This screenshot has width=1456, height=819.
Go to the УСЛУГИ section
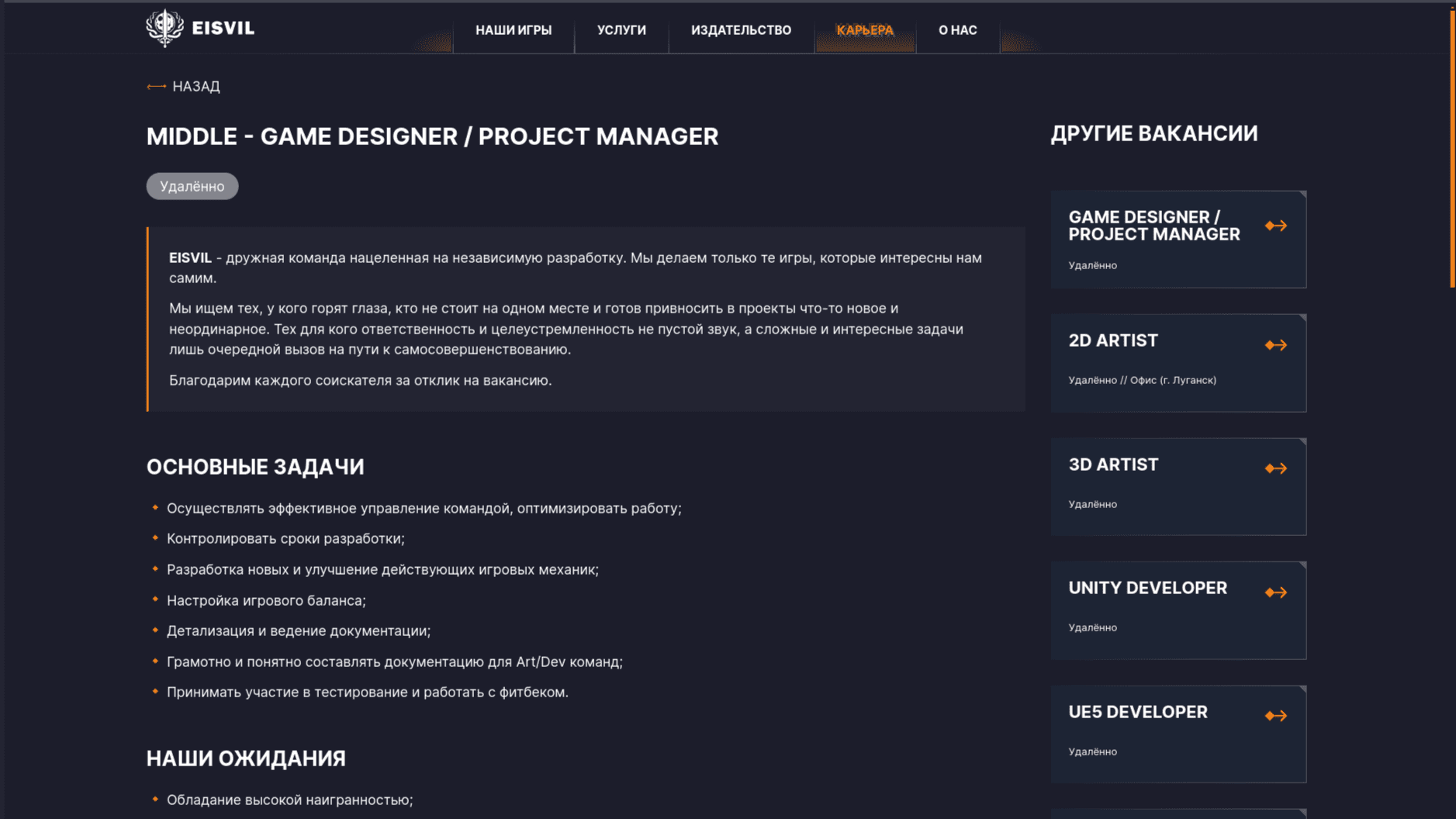pos(621,30)
